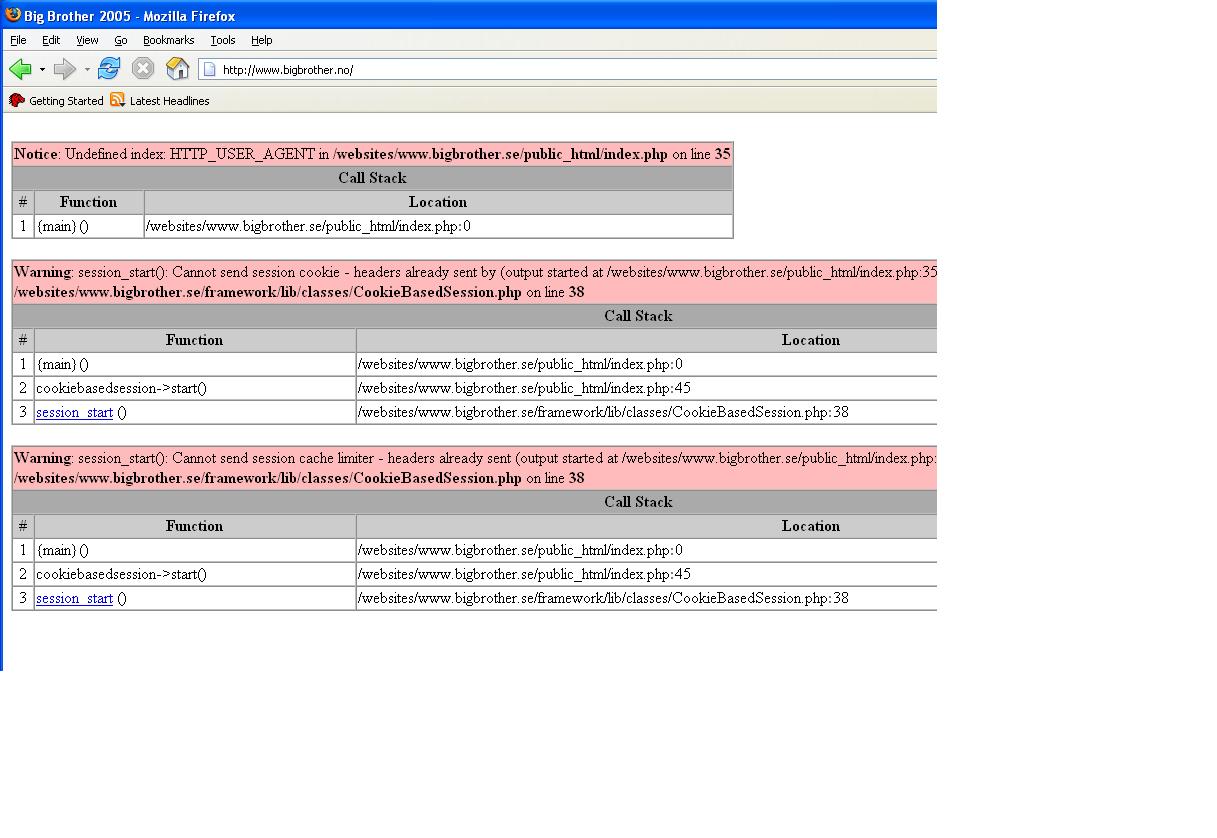The height and width of the screenshot is (838, 1217).
Task: Click index.php:45 location in cache limiter table
Action: click(x=524, y=574)
